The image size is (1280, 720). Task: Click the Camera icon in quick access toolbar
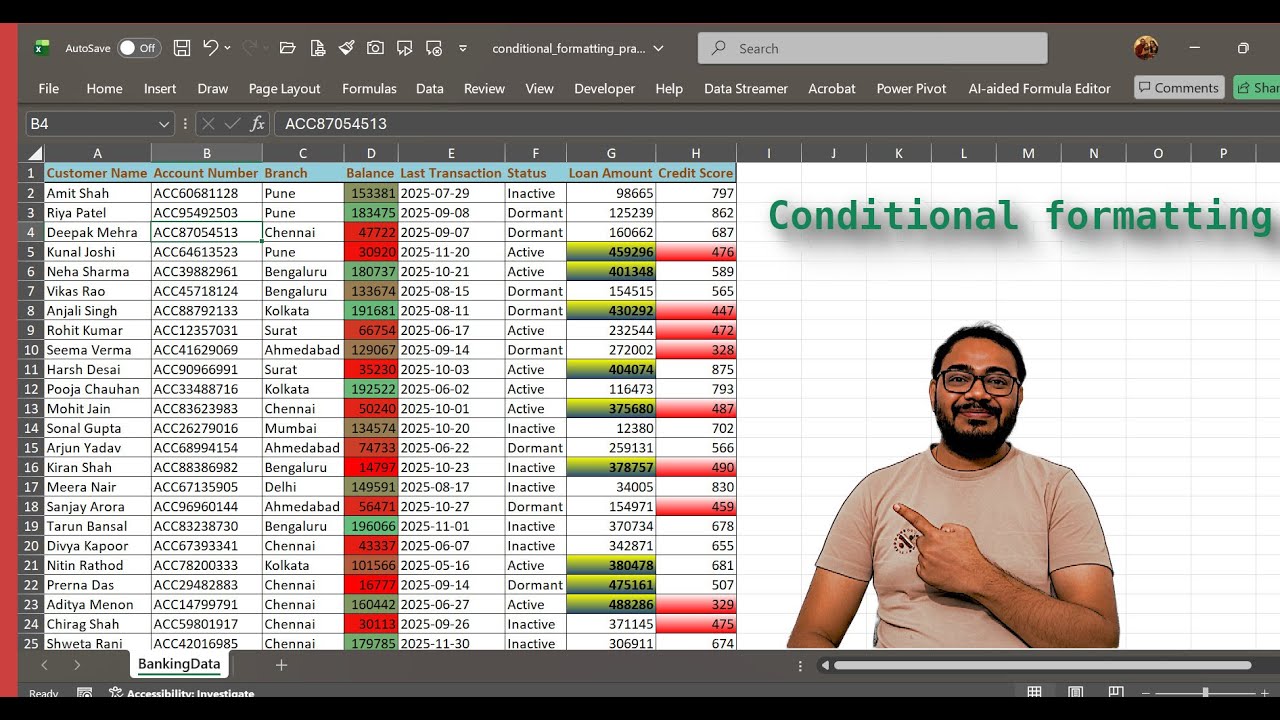click(x=375, y=48)
